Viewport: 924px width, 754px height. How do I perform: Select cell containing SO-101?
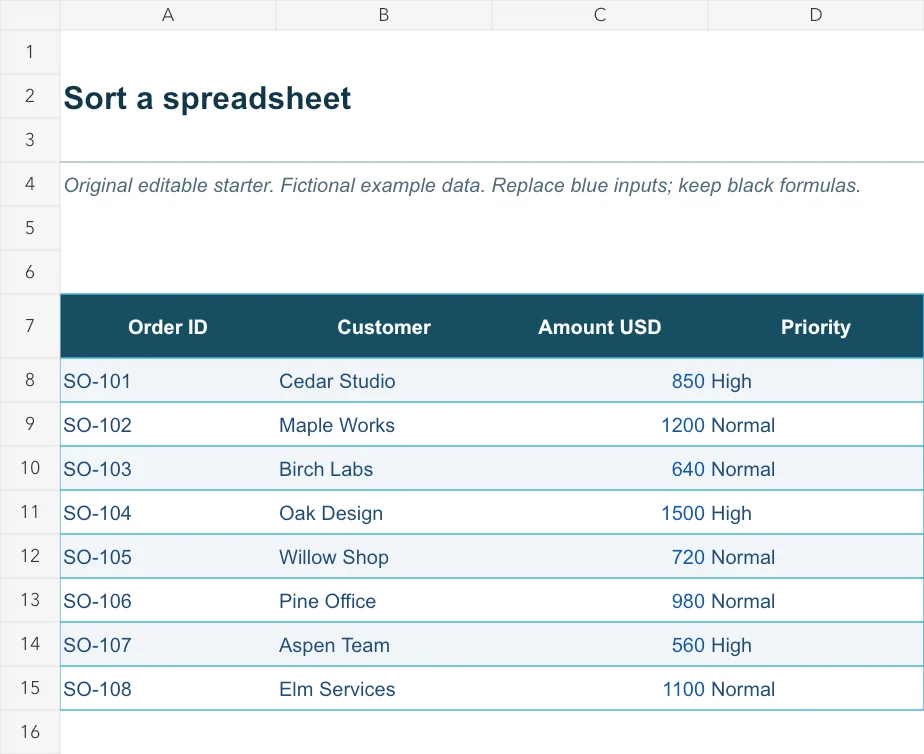click(168, 381)
